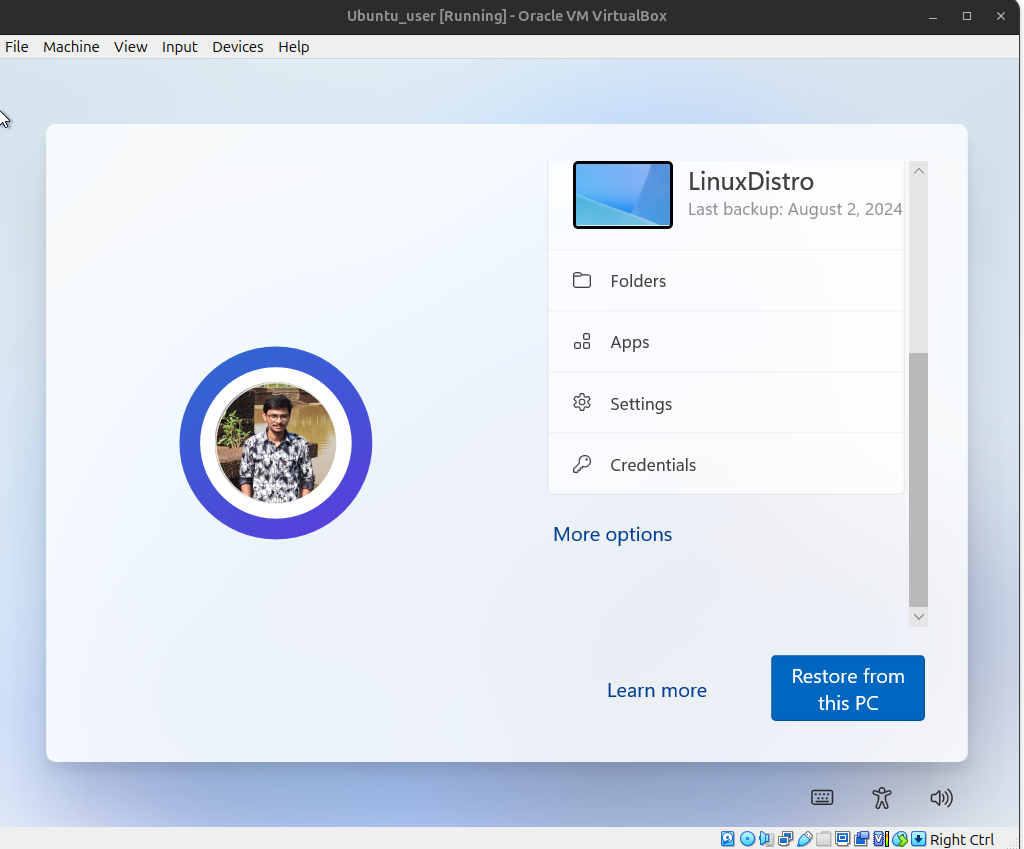The width and height of the screenshot is (1024, 849).
Task: Click Restore from this PC button
Action: [x=848, y=688]
